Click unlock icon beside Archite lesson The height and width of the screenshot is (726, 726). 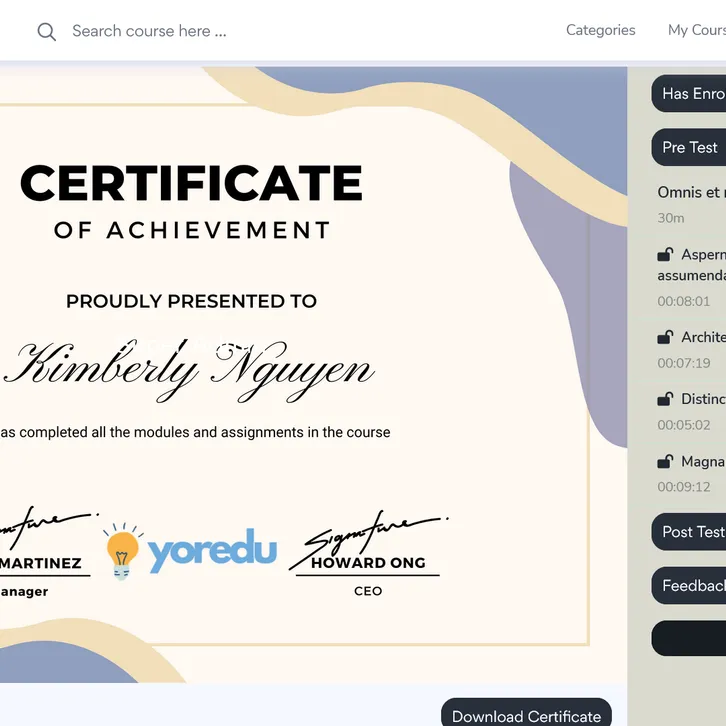click(665, 337)
